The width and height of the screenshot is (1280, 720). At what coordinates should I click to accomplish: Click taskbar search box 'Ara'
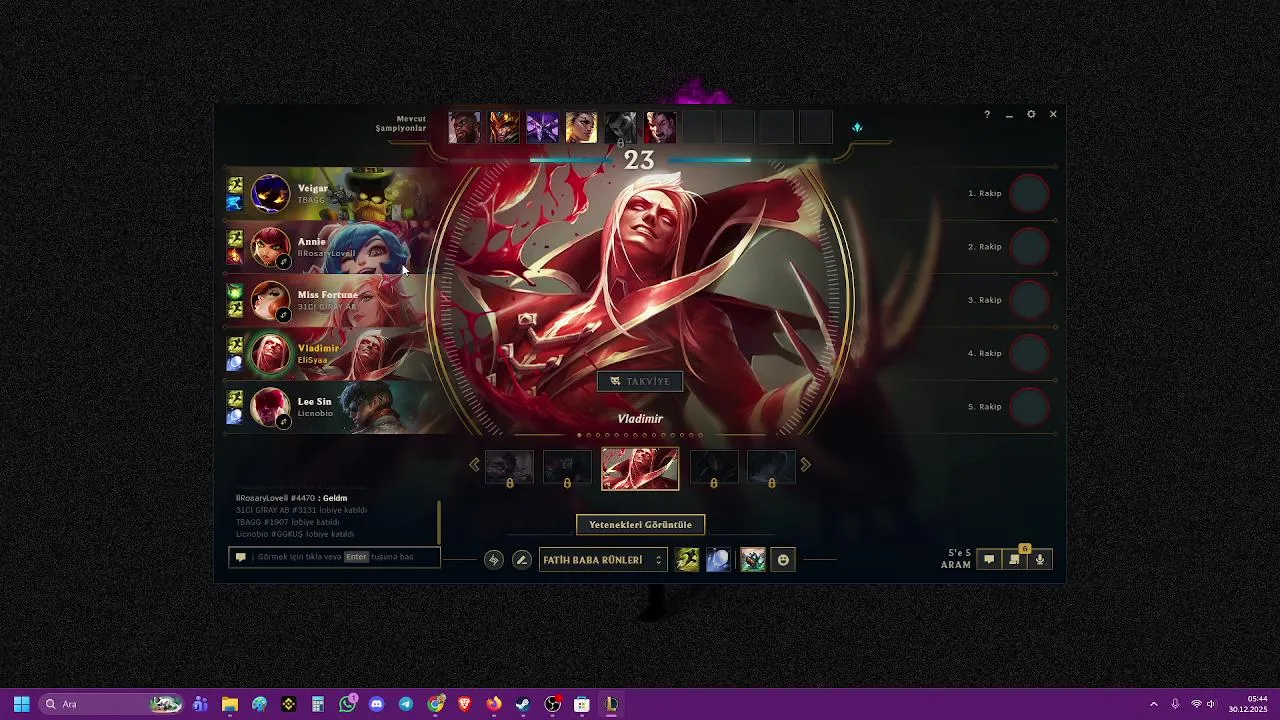(112, 704)
